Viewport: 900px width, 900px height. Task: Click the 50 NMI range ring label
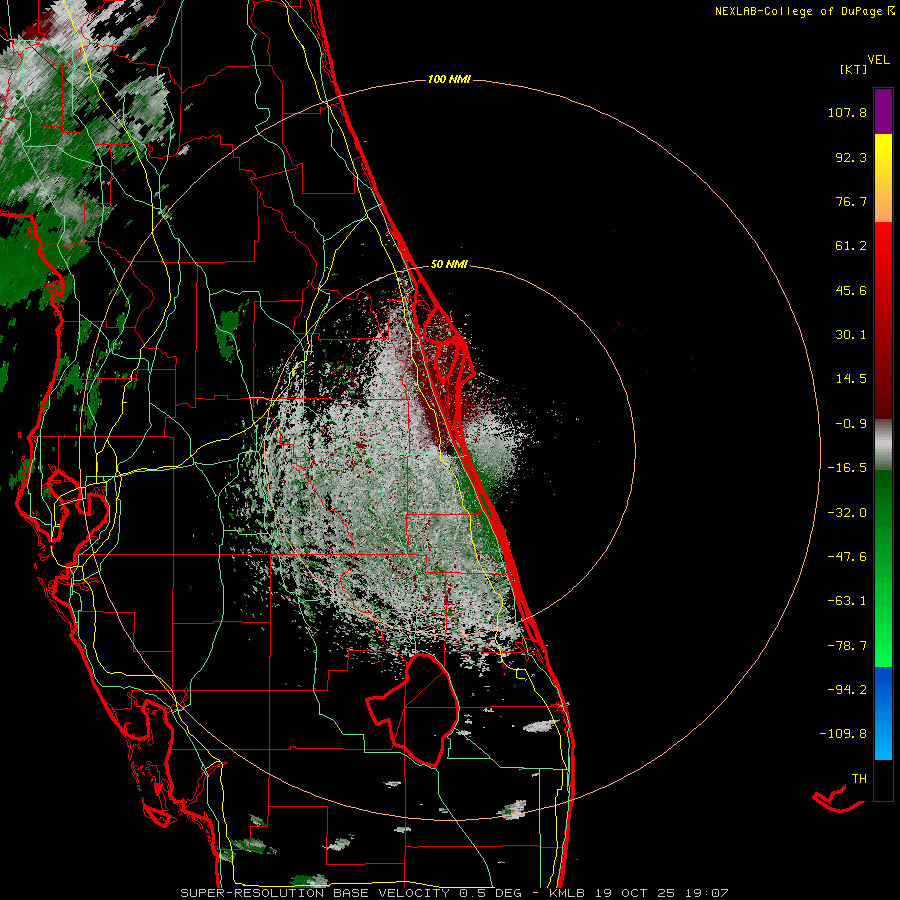[449, 265]
